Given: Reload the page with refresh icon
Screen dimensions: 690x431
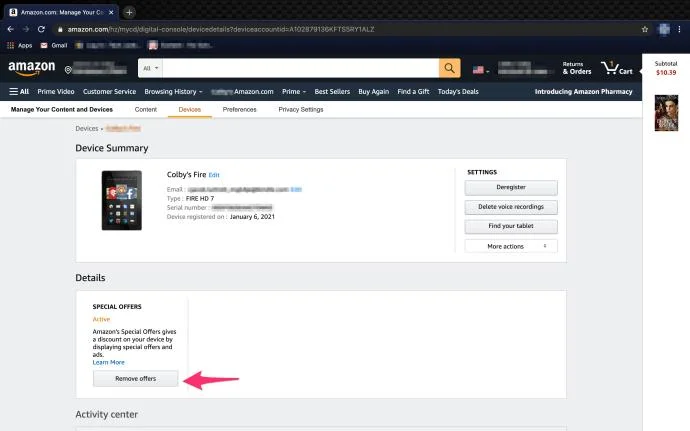Looking at the screenshot, I should 41,29.
